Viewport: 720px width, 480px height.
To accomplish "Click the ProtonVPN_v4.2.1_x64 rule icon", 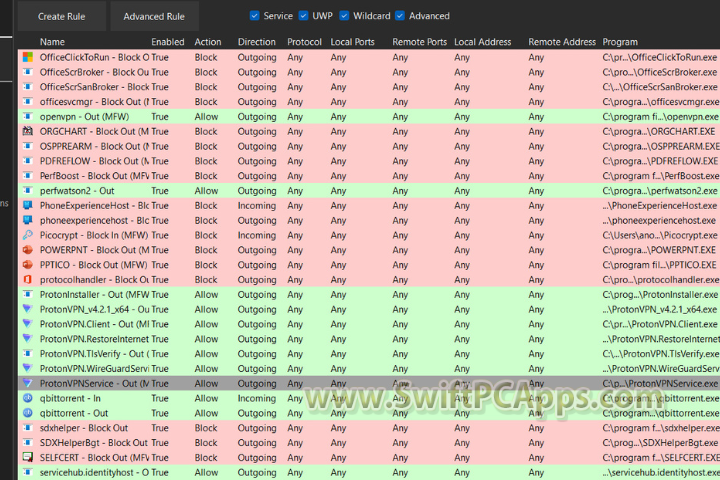I will (28, 309).
